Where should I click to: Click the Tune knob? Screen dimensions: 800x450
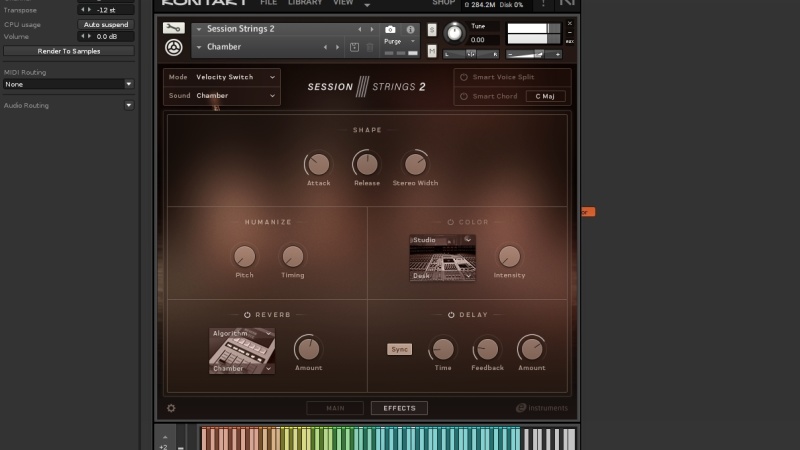click(454, 33)
